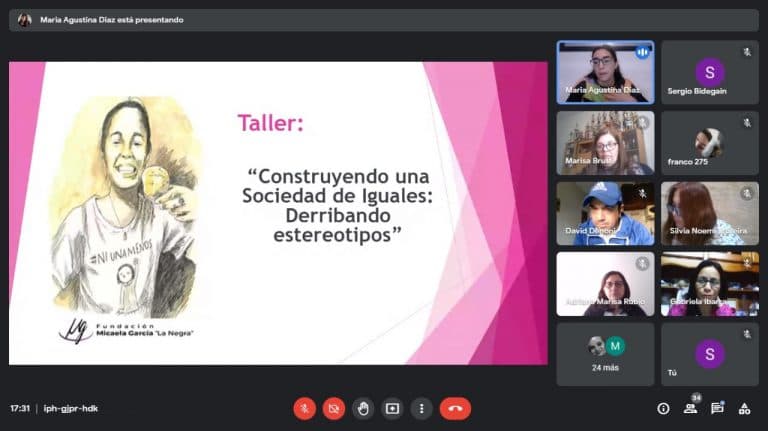Image resolution: width=768 pixels, height=431 pixels.
Task: Click the green M avatar in 24 más tile
Action: [615, 346]
